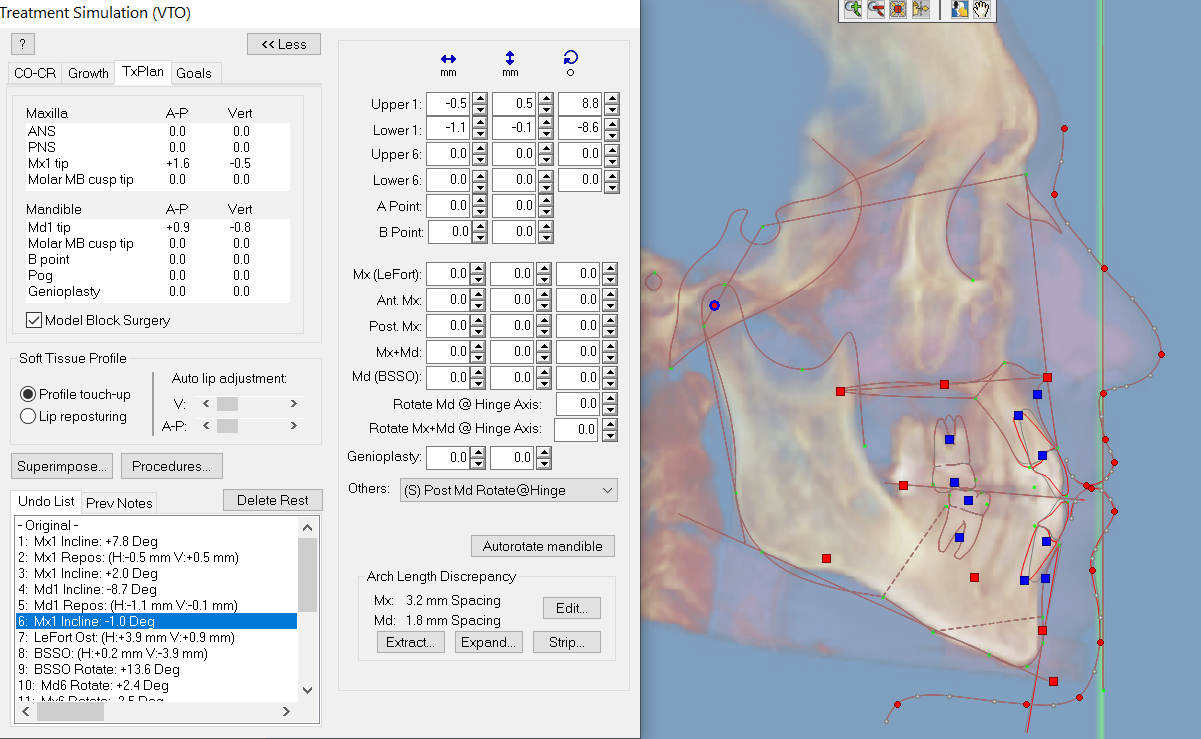This screenshot has width=1201, height=739.
Task: Click the rotation degrees column icon
Action: 571,59
